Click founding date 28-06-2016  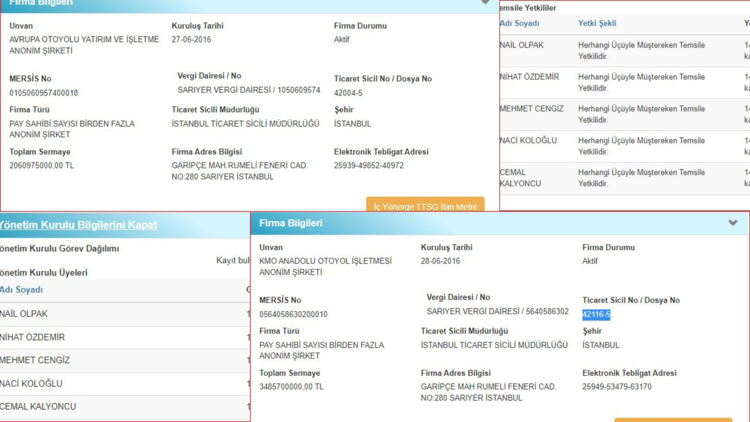(441, 261)
